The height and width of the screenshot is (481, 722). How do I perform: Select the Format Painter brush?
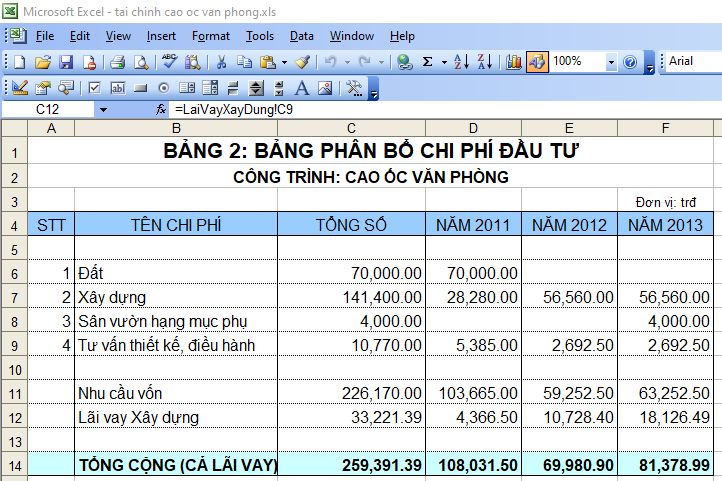click(303, 62)
